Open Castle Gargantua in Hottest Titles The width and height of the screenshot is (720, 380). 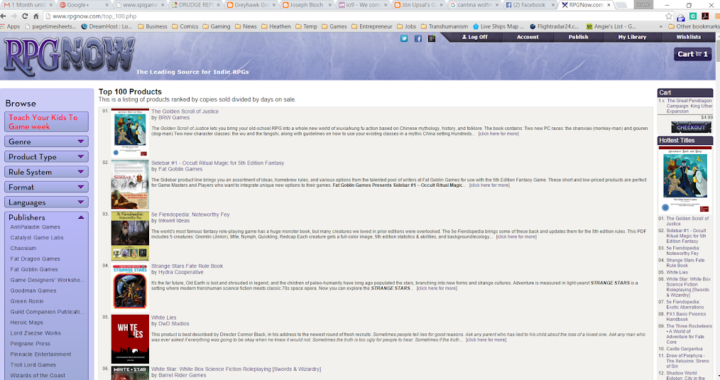[x=684, y=349]
